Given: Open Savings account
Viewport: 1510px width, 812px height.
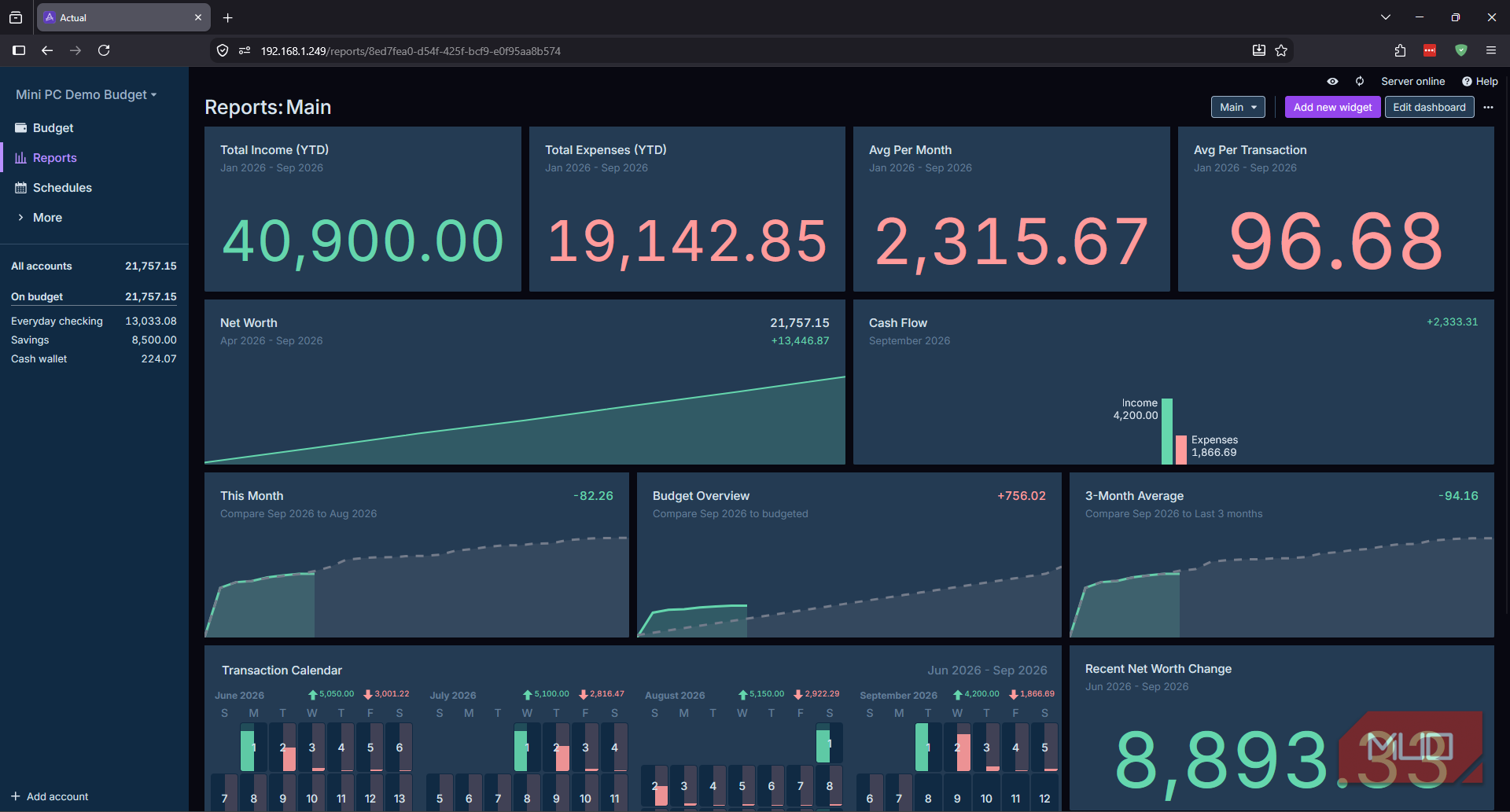Looking at the screenshot, I should pyautogui.click(x=94, y=340).
